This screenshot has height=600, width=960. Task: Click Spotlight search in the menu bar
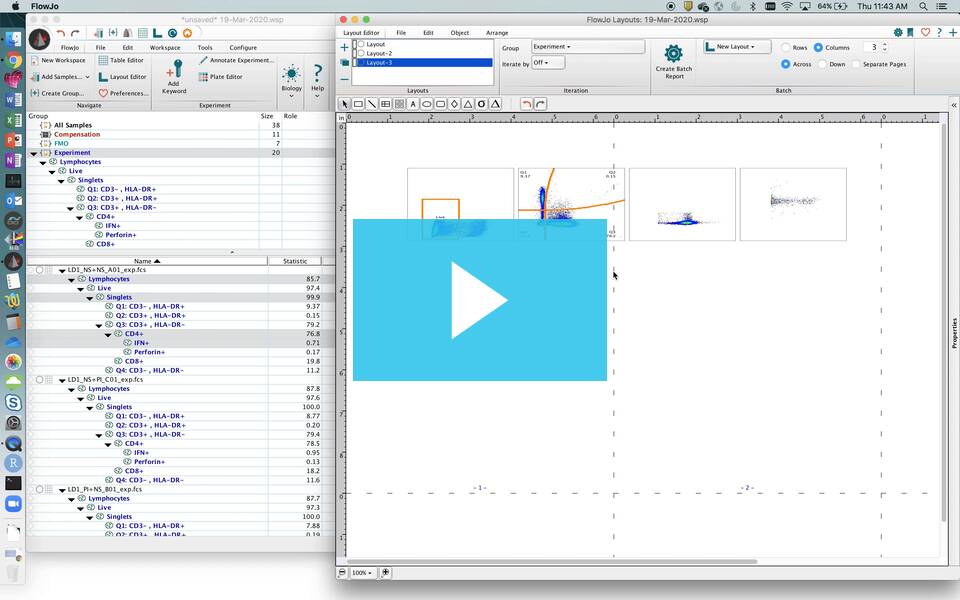point(923,6)
